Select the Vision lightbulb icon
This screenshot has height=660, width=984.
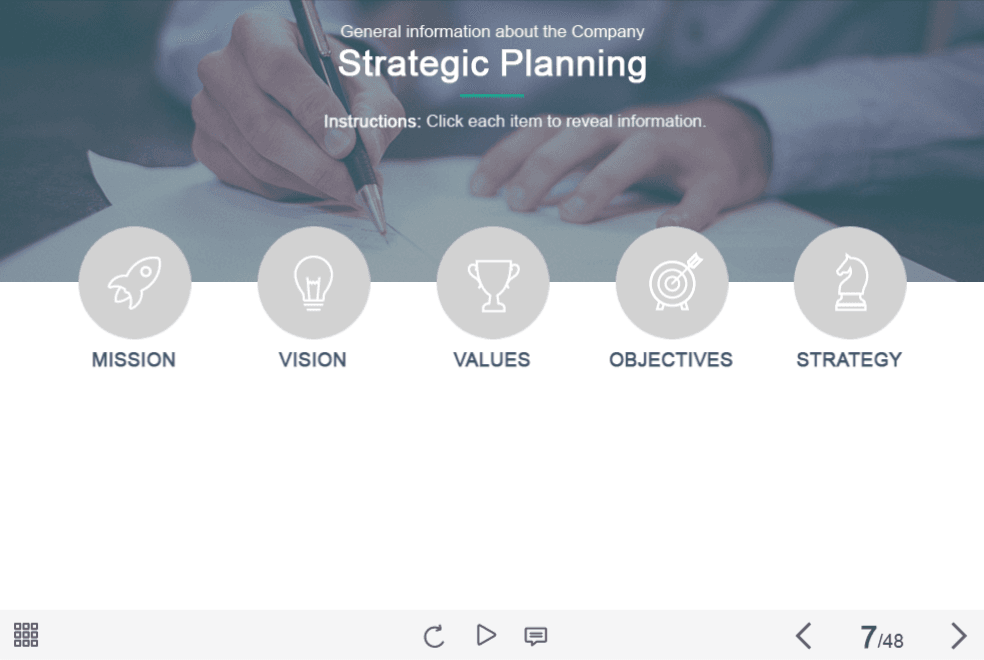click(x=313, y=283)
